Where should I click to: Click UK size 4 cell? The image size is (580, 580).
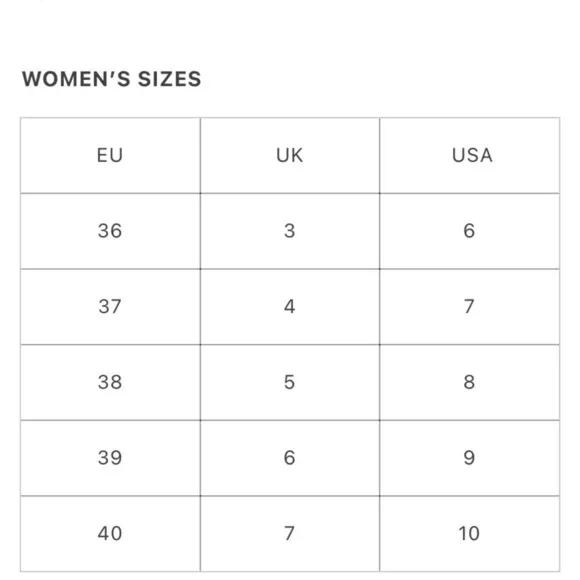tap(290, 307)
